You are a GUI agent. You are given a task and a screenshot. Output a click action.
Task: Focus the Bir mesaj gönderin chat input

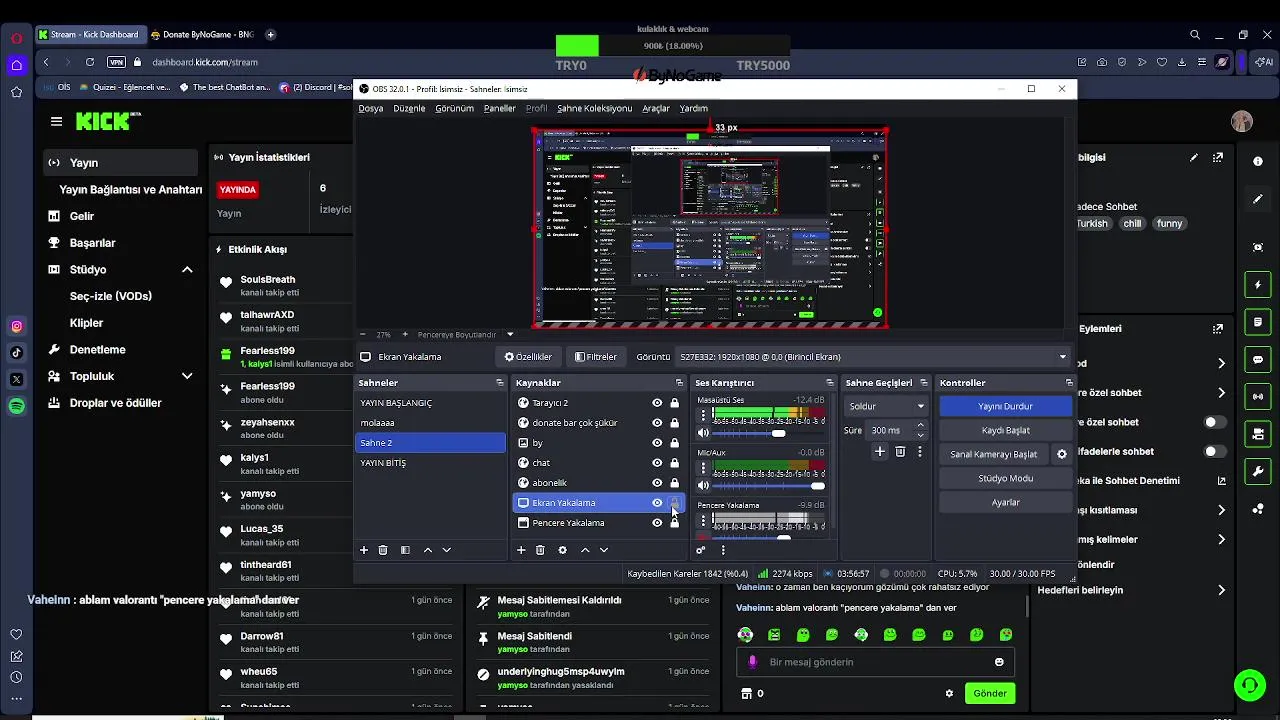875,662
